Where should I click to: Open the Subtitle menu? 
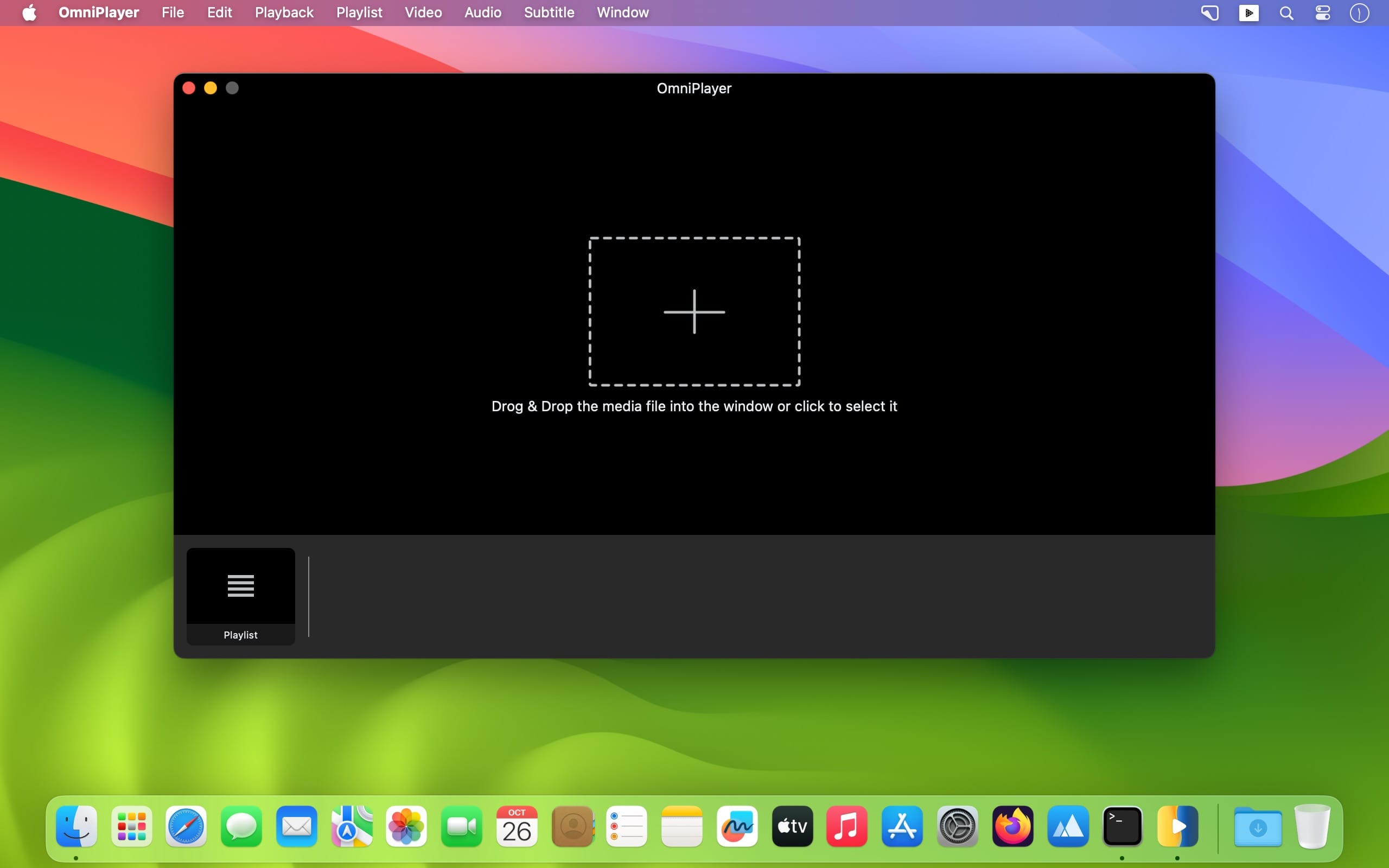549,12
